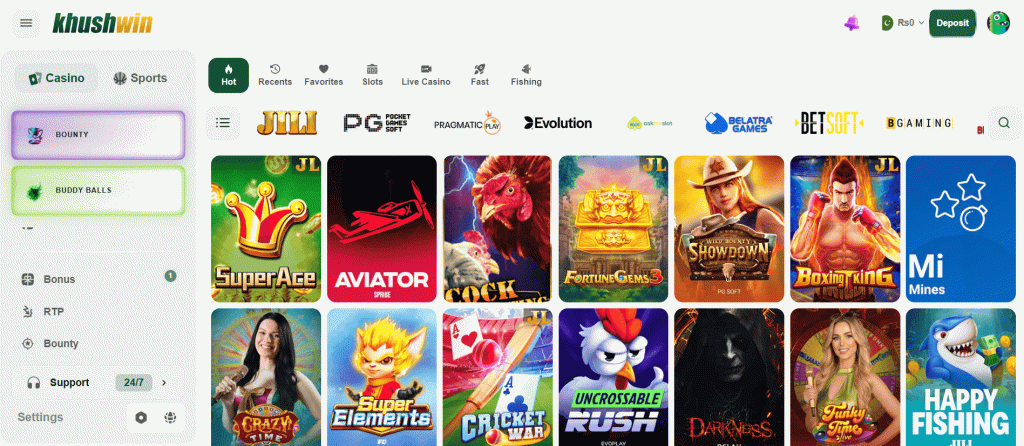Open the Bounty promo banner
Image resolution: width=1024 pixels, height=446 pixels.
pyautogui.click(x=98, y=135)
